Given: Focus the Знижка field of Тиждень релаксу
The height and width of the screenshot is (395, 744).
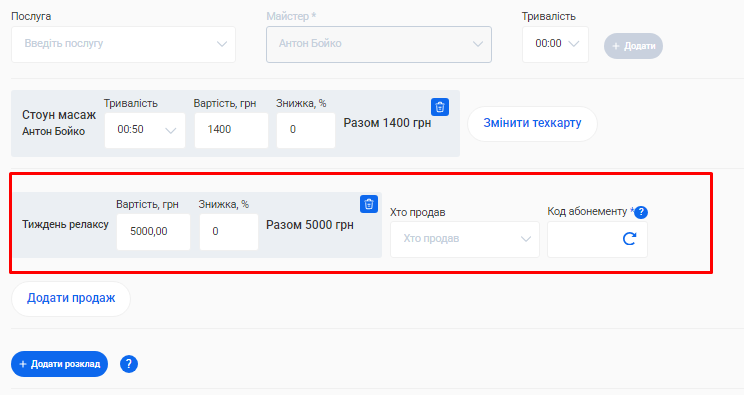Looking at the screenshot, I should click(x=229, y=232).
